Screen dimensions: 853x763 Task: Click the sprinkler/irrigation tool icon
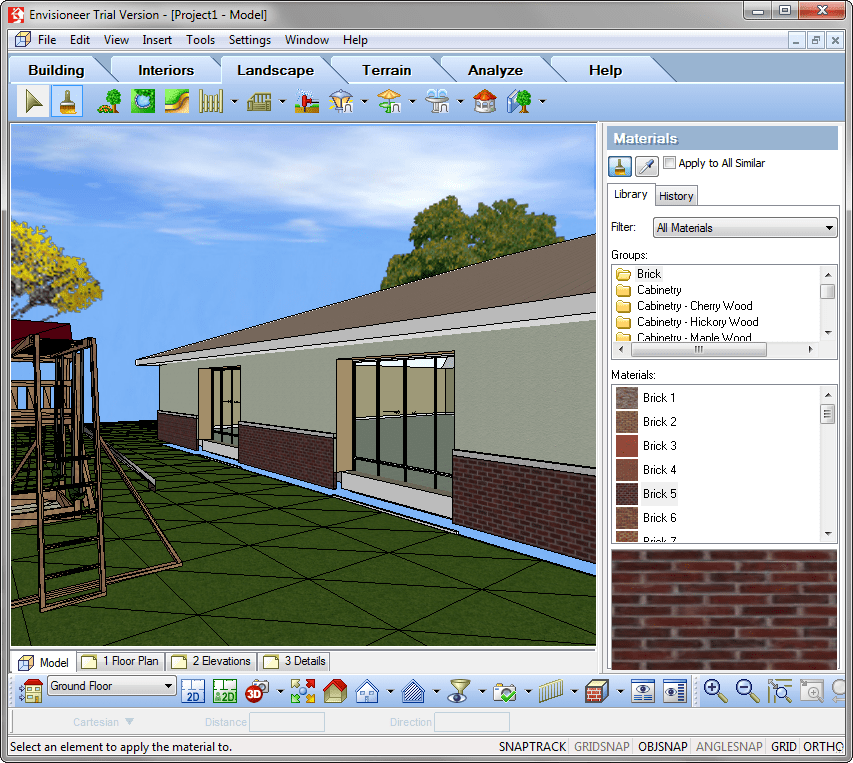pyautogui.click(x=307, y=102)
